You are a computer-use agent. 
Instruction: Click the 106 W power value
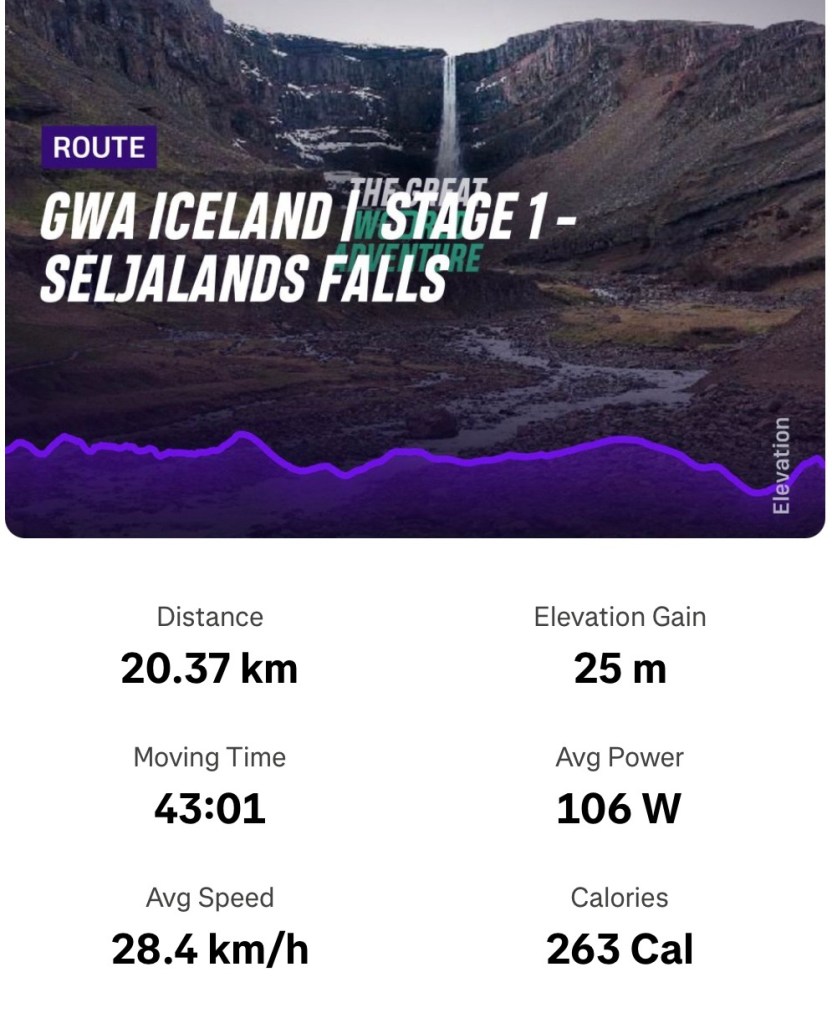pos(620,809)
